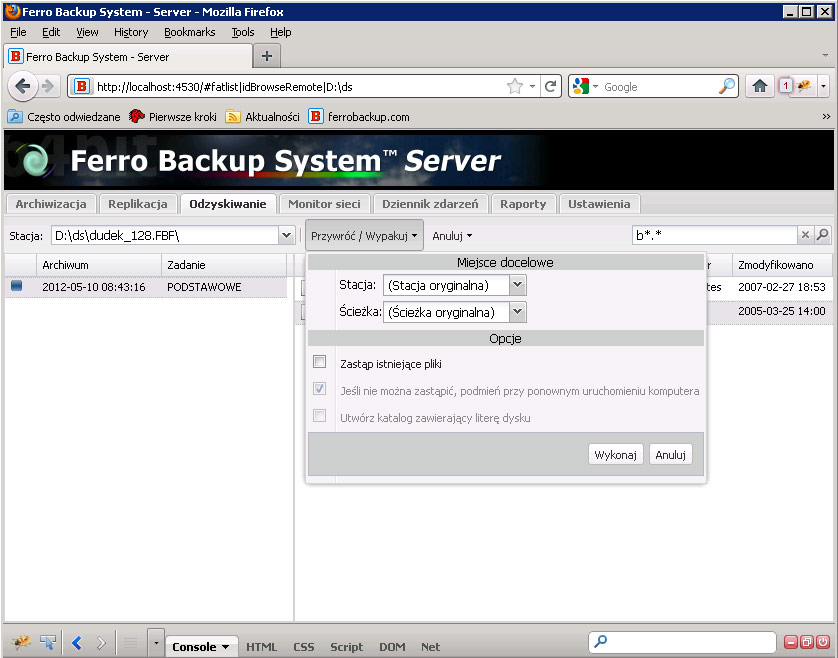Switch to the Archiwizacja tab
The height and width of the screenshot is (658, 838).
point(51,203)
